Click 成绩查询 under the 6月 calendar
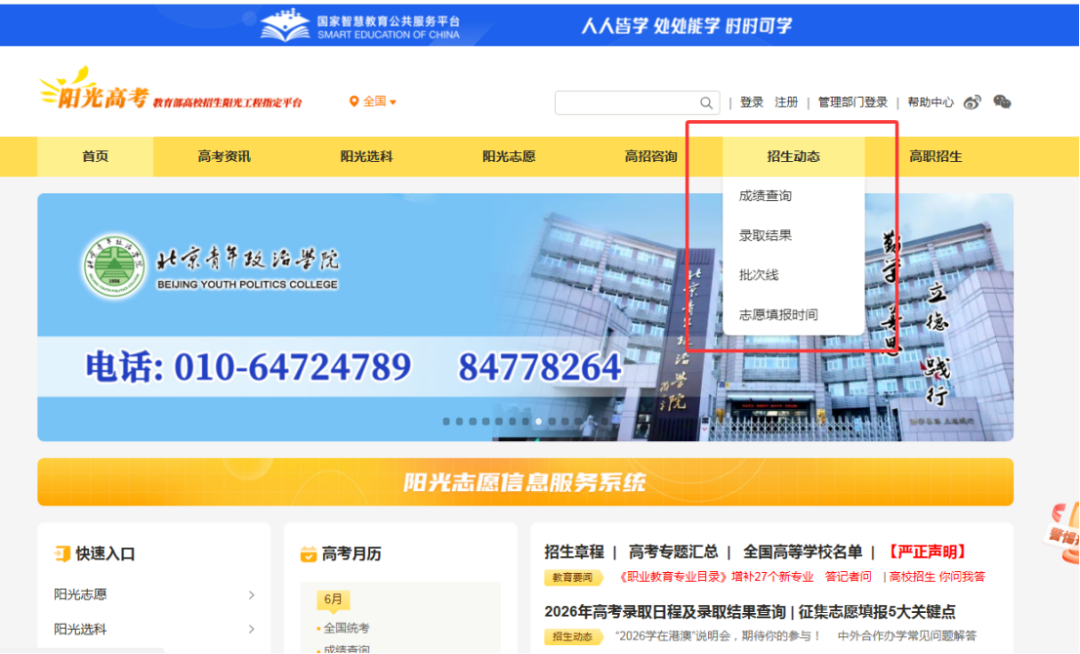The width and height of the screenshot is (1080, 654). 346,648
